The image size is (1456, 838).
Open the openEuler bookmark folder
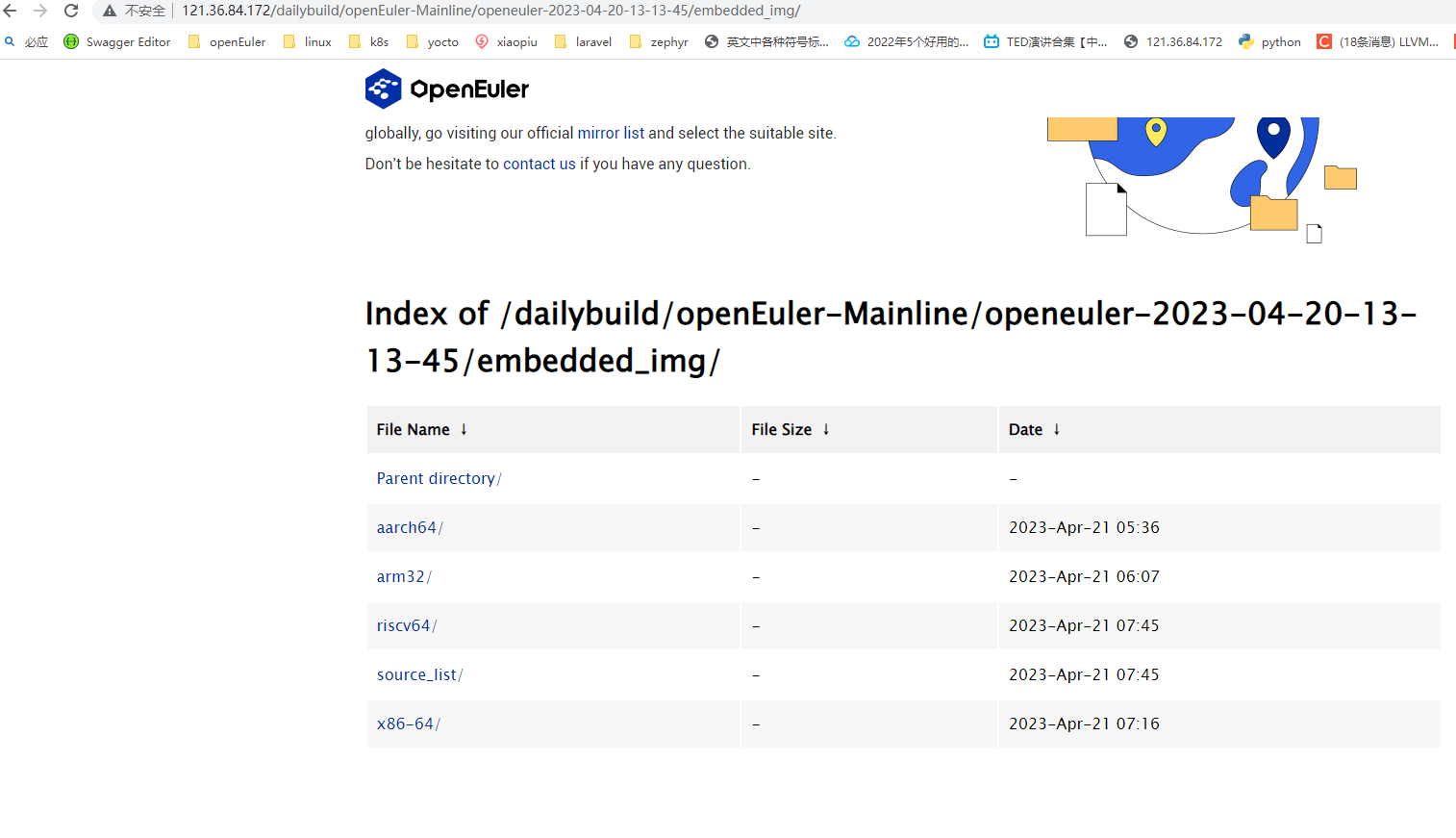227,41
